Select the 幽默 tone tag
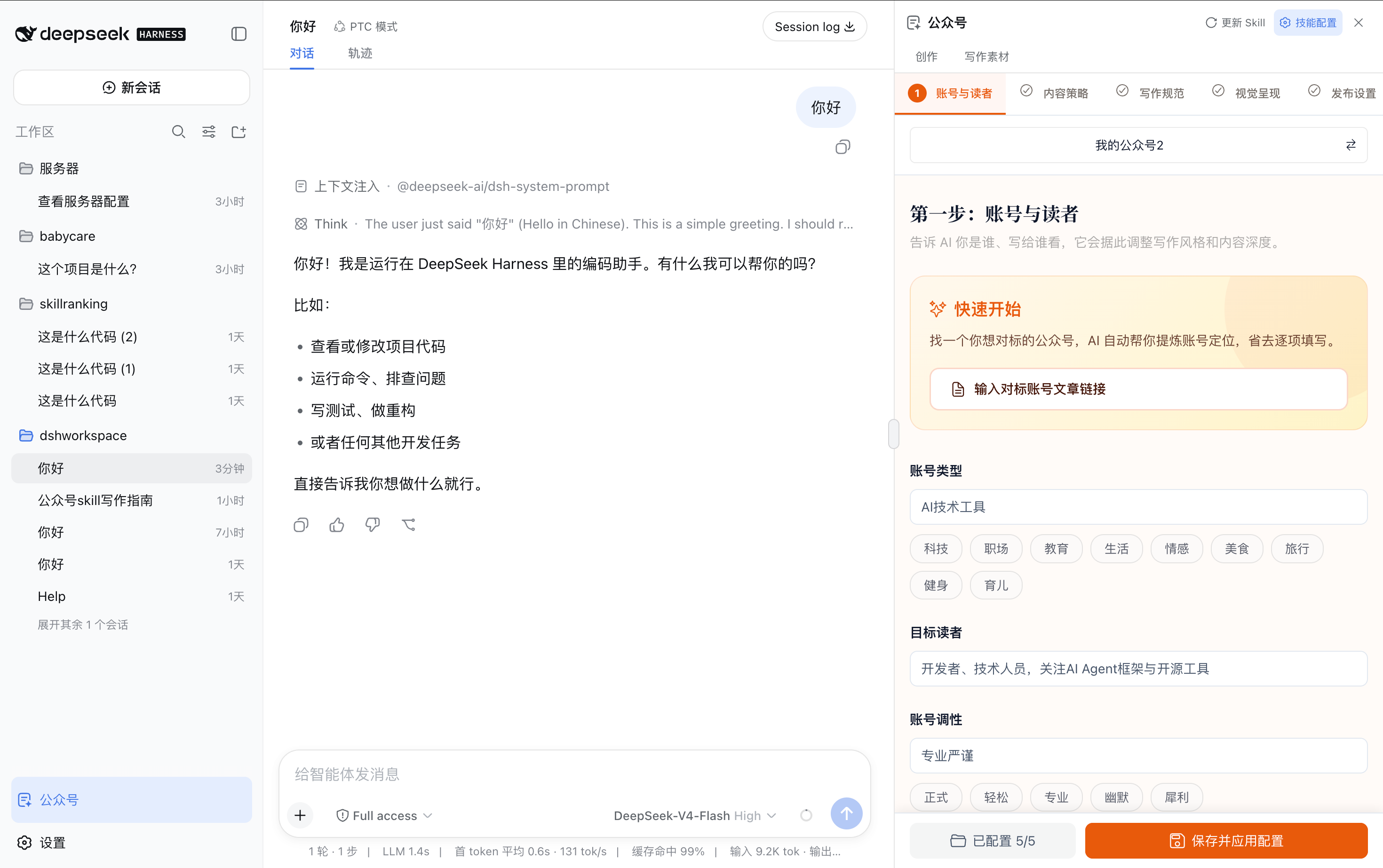 [x=1116, y=797]
